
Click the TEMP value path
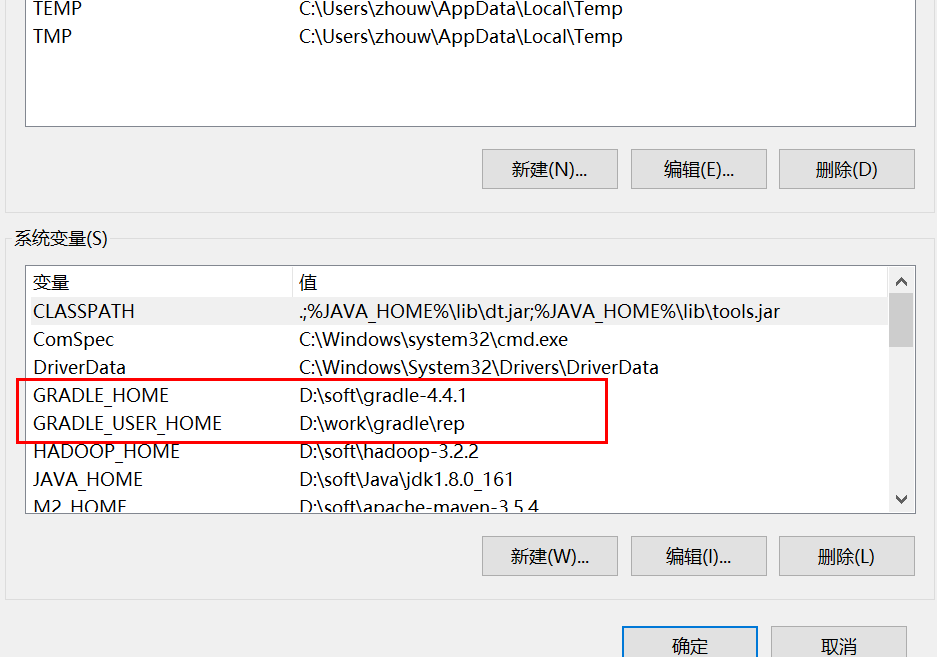pyautogui.click(x=461, y=9)
